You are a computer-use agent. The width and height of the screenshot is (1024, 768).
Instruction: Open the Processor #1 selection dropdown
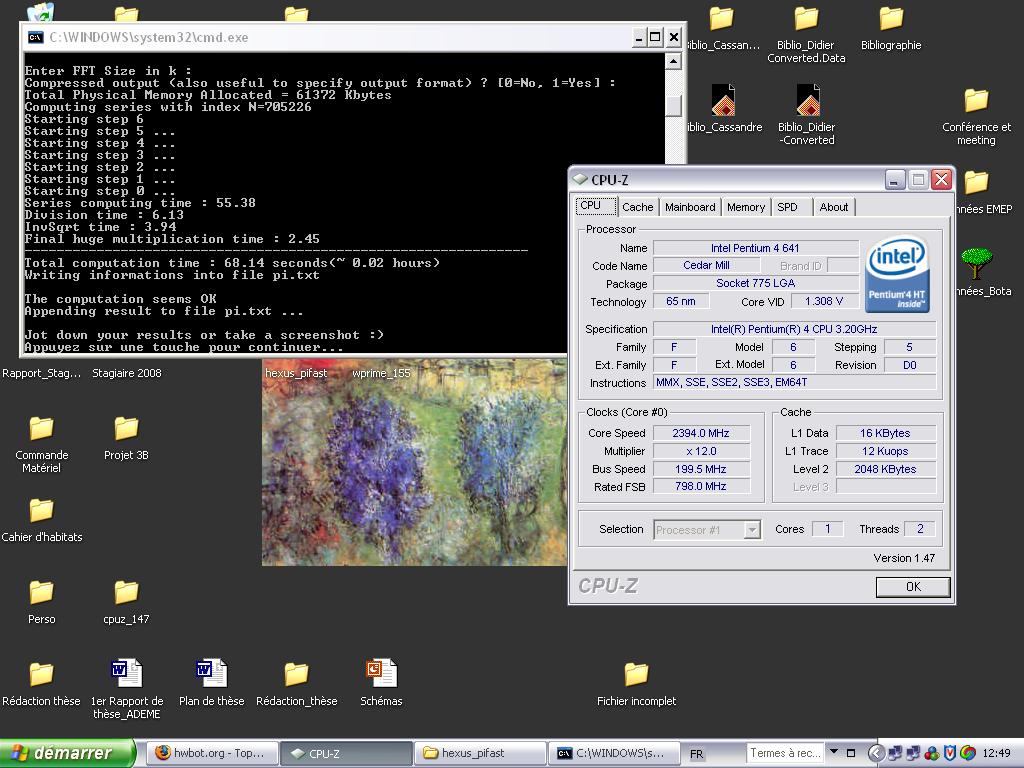(x=752, y=530)
